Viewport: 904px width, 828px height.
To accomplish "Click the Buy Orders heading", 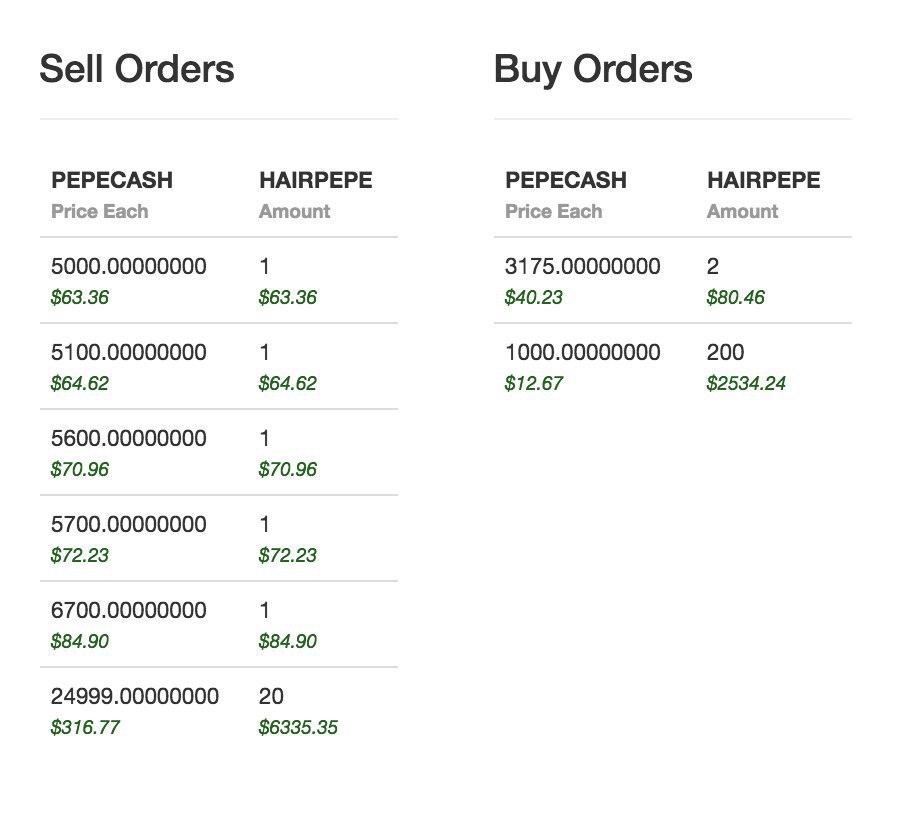I will coord(593,70).
